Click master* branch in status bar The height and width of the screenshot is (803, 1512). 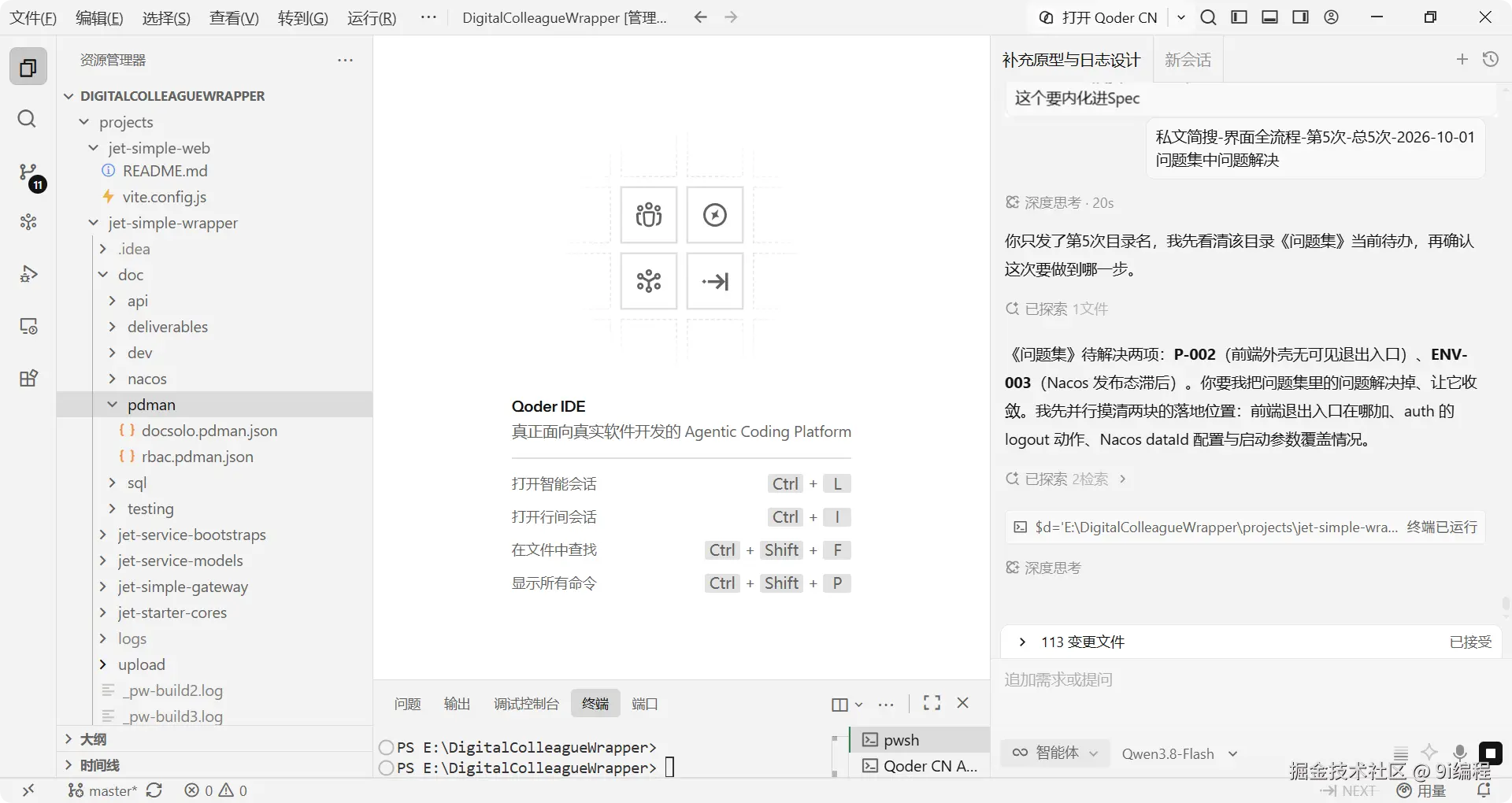click(x=102, y=790)
